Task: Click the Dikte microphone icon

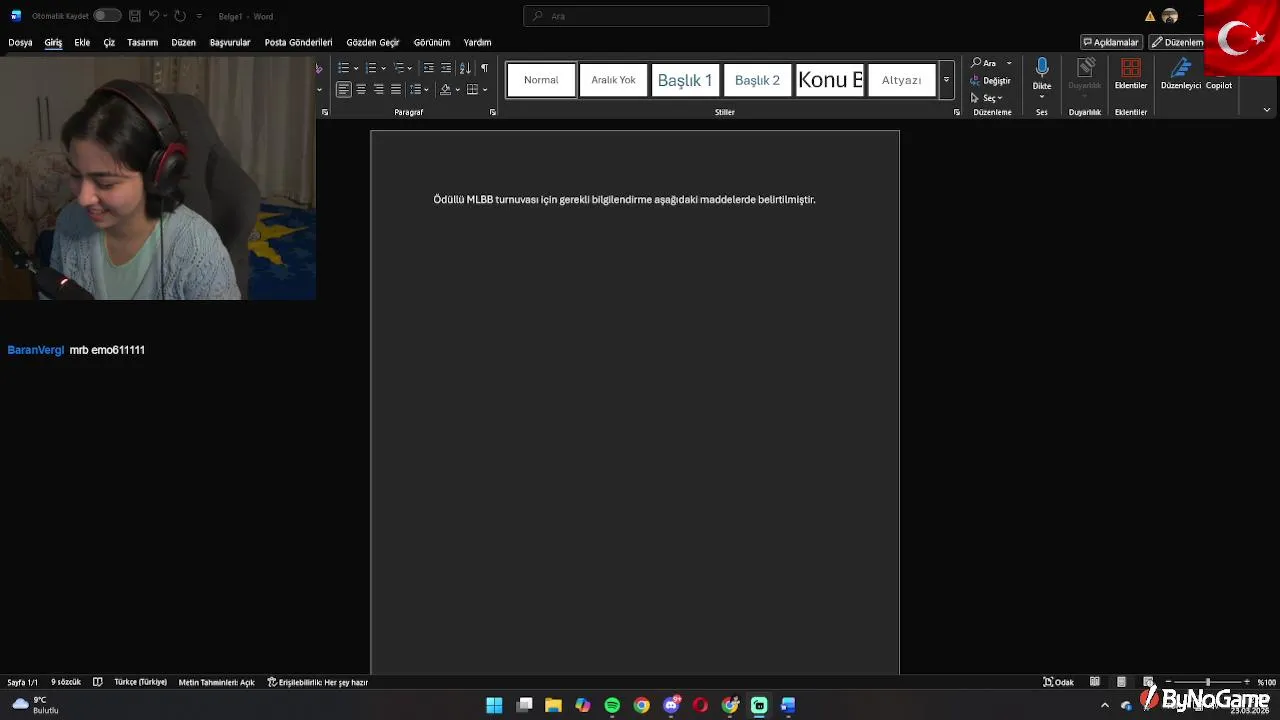Action: point(1042,68)
